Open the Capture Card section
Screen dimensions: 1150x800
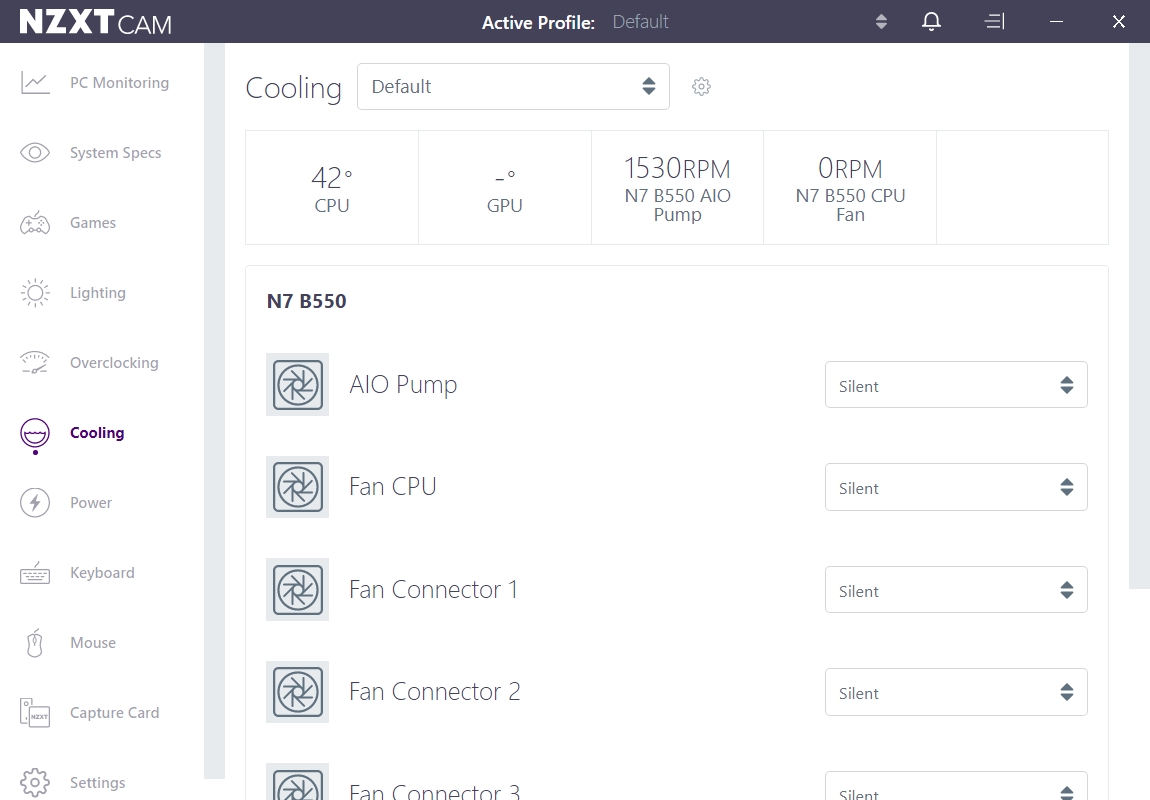pos(114,713)
